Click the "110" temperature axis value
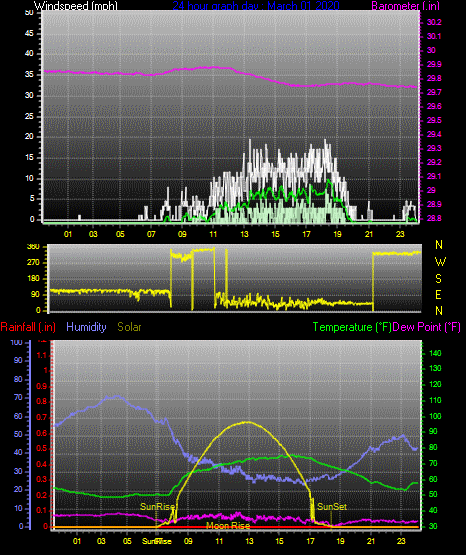Viewport: 466px width, 555px height. [x=435, y=400]
